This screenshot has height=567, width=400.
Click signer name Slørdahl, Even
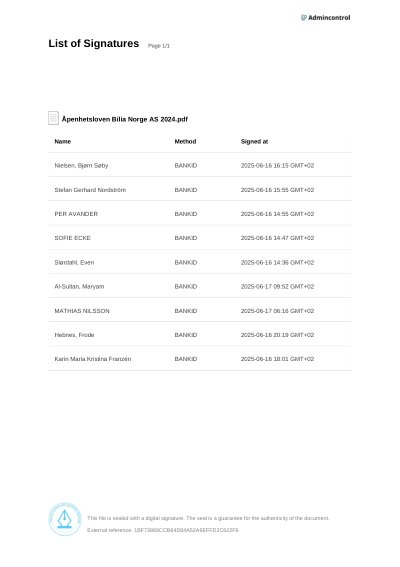74,262
